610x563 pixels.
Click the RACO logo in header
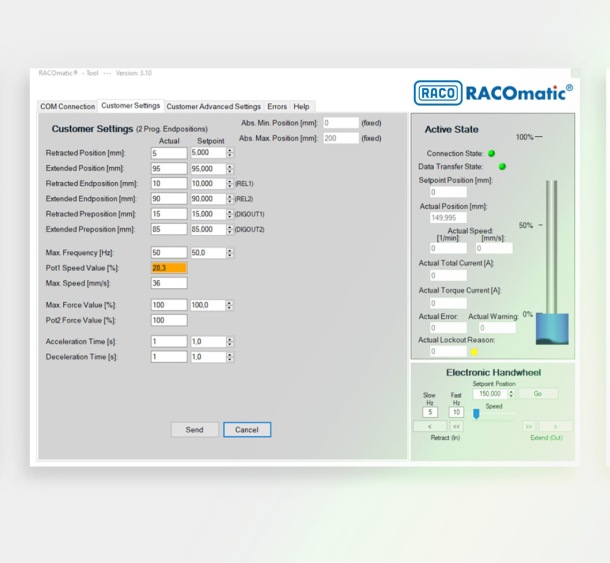[x=437, y=94]
